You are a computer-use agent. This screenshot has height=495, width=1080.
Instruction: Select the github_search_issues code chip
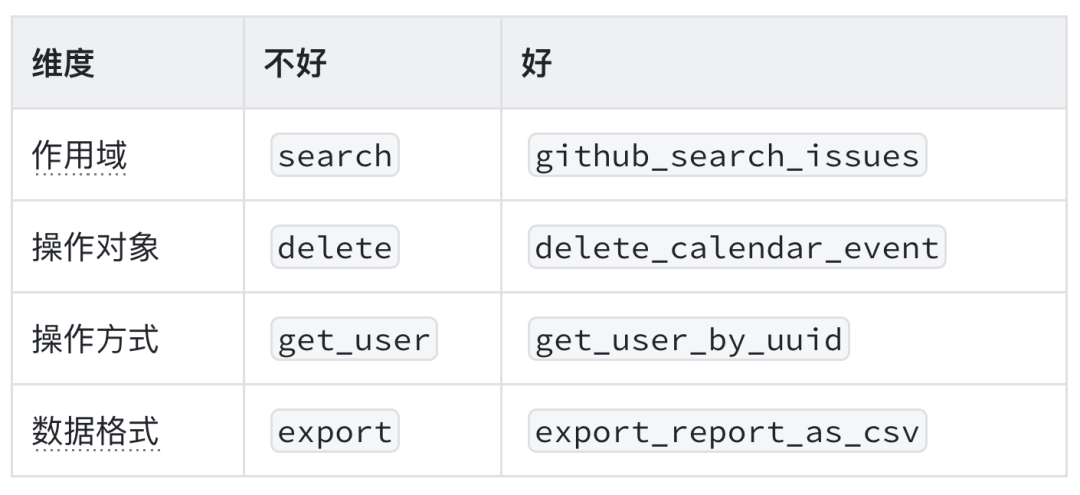(727, 156)
